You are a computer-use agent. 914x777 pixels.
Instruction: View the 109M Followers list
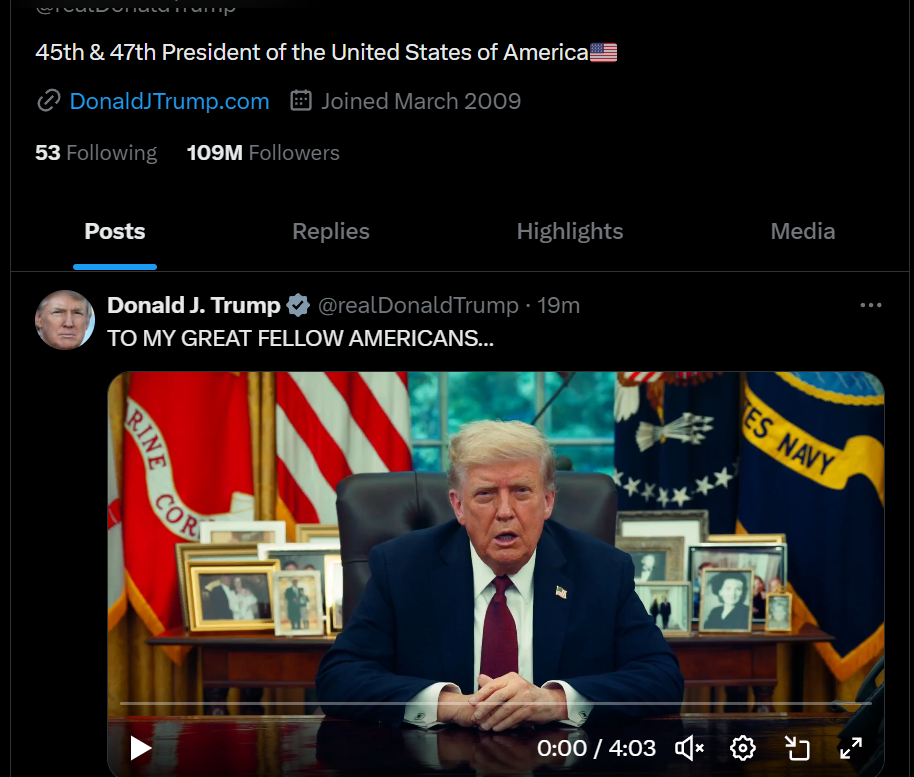pyautogui.click(x=263, y=153)
